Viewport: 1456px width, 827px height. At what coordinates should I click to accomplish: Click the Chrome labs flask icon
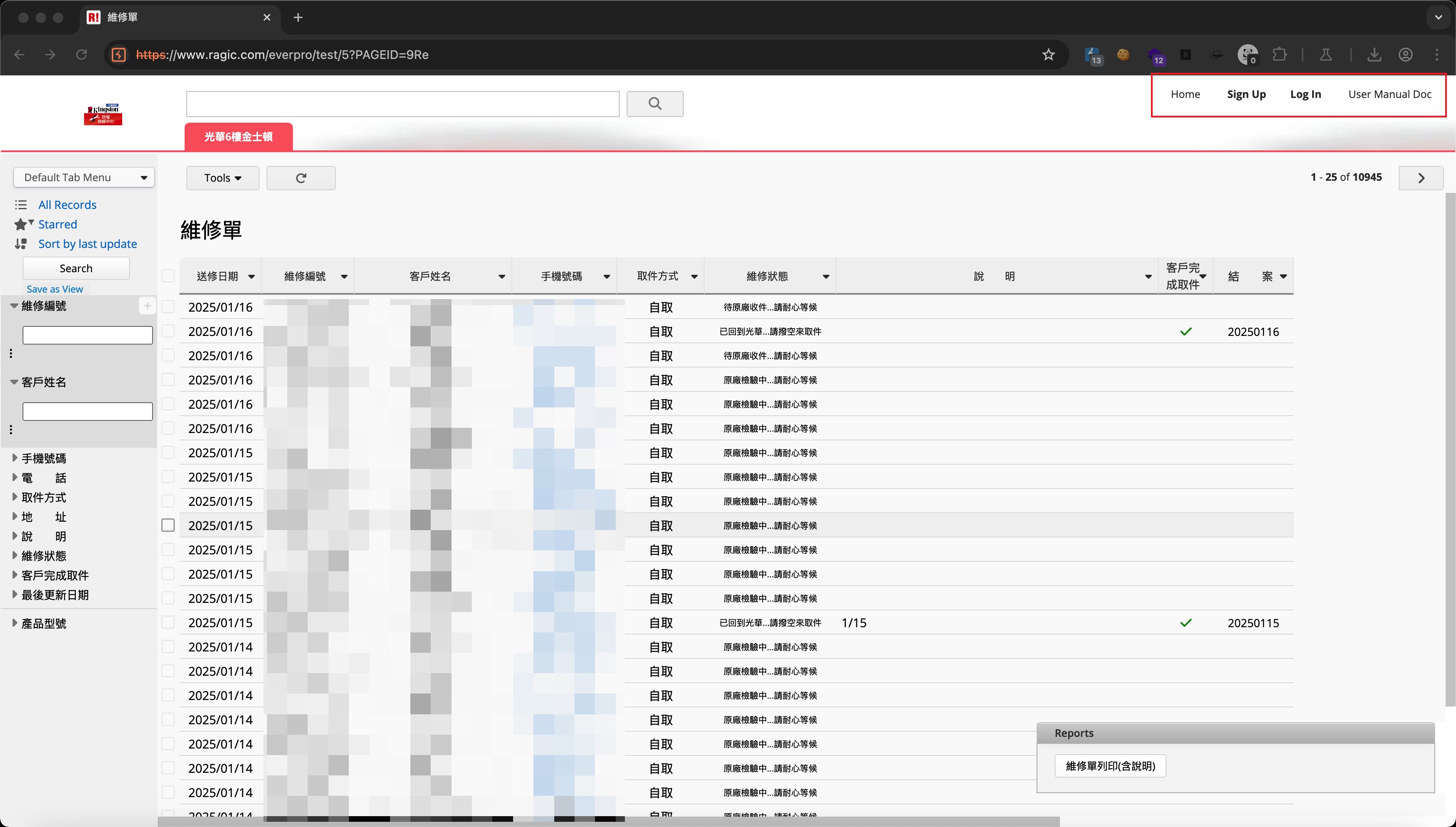point(1326,55)
